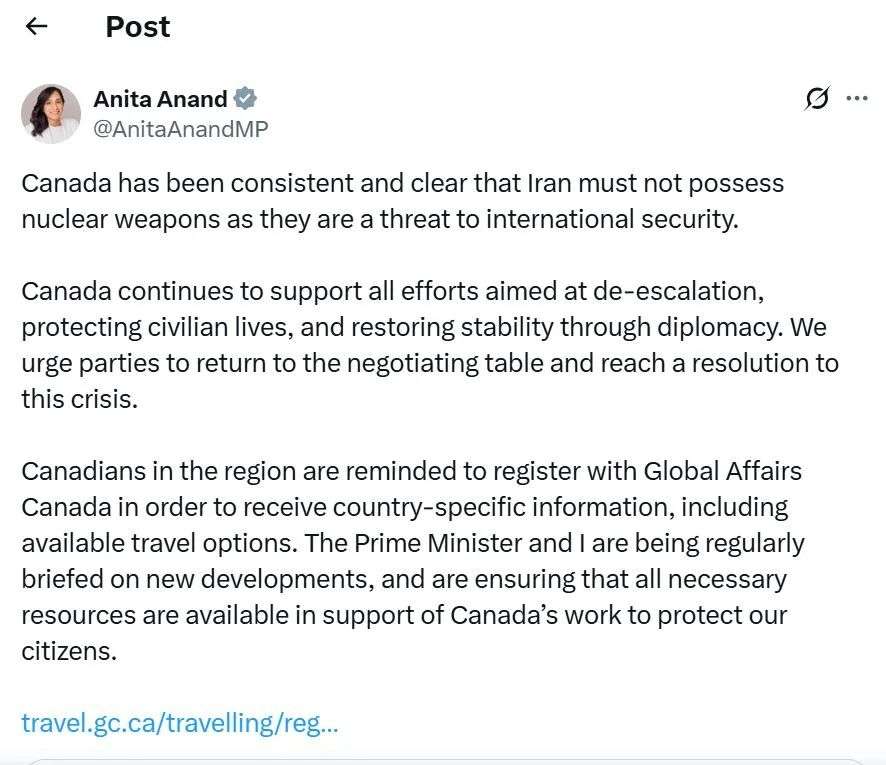Visit the @AnitaAnandMP handle
Image resolution: width=886 pixels, height=765 pixels.
pos(181,129)
